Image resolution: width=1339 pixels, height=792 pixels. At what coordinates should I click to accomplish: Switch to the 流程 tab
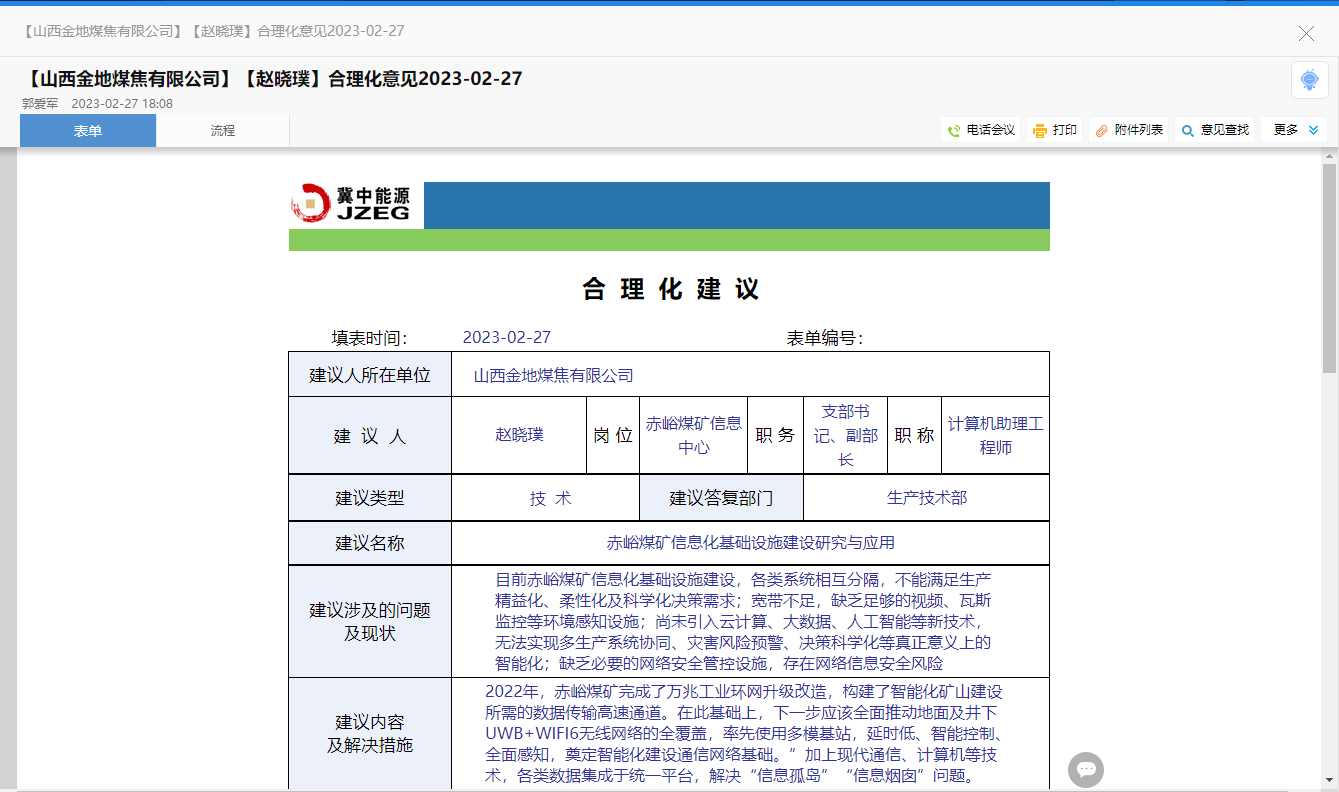point(223,131)
